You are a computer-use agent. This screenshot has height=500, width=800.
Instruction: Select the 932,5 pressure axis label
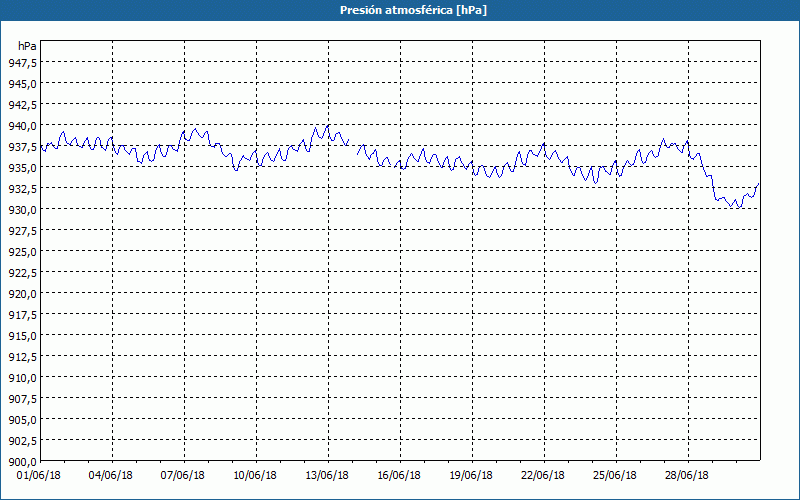[x=22, y=189]
